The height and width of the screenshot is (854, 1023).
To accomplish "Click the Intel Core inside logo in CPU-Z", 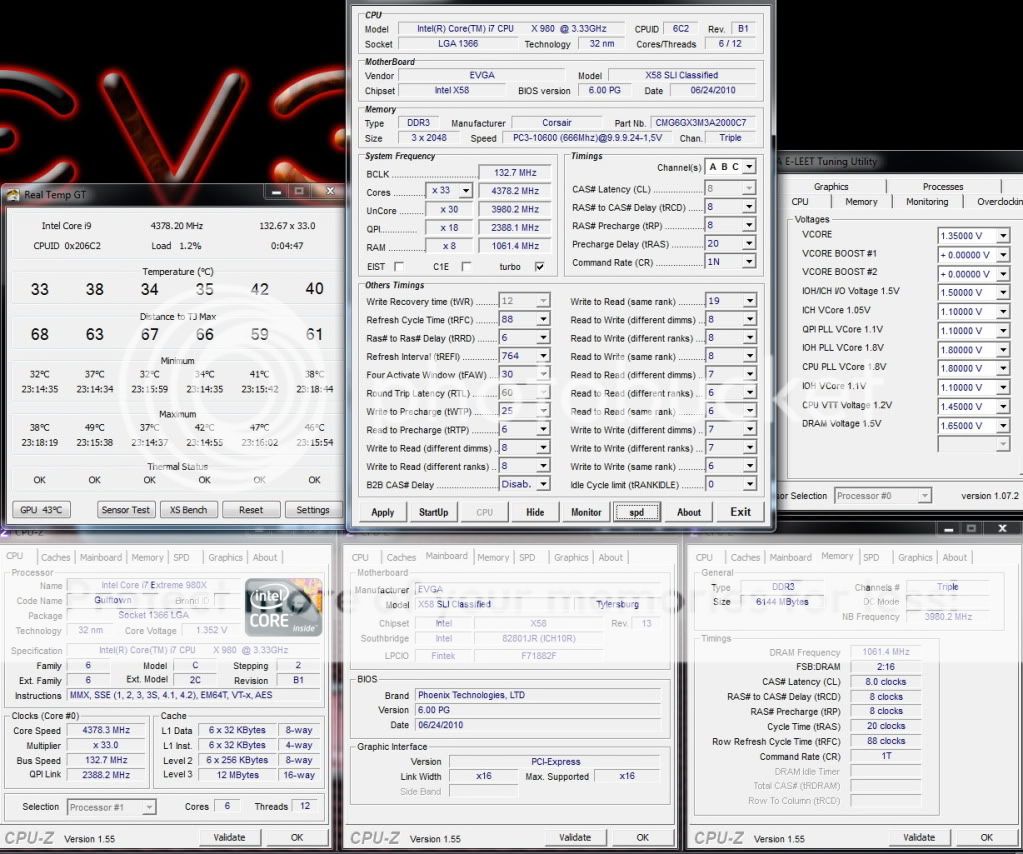I will (284, 606).
